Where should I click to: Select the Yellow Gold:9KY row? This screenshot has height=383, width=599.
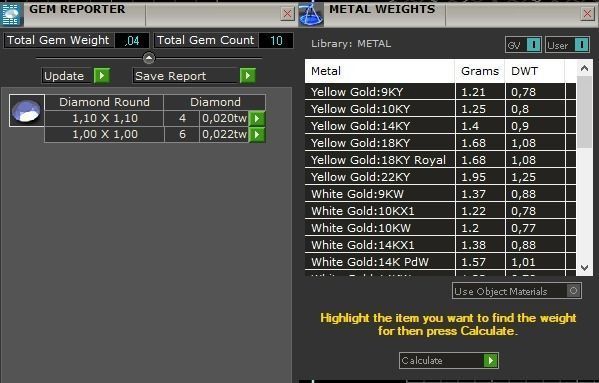440,92
